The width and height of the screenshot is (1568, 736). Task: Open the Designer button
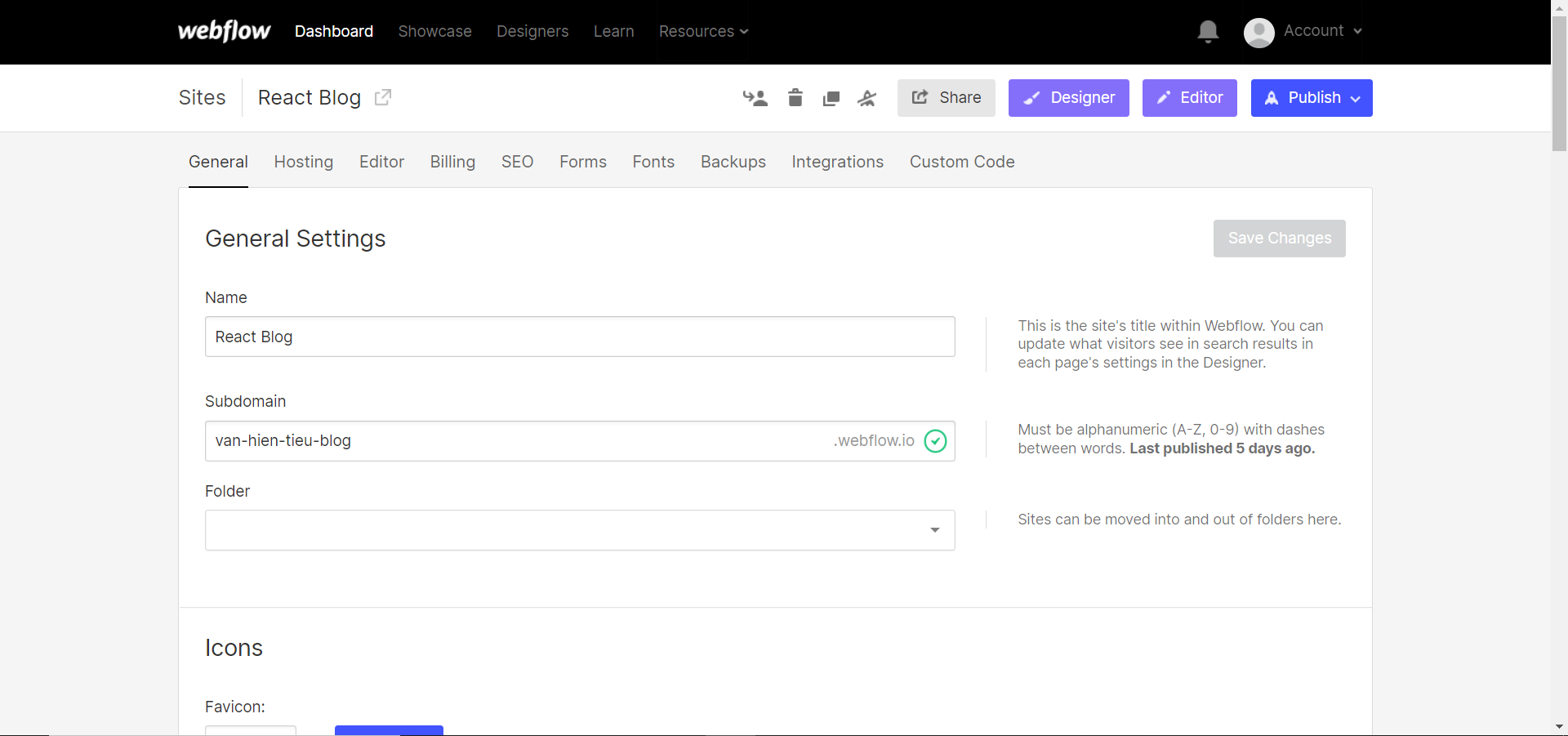coord(1069,98)
